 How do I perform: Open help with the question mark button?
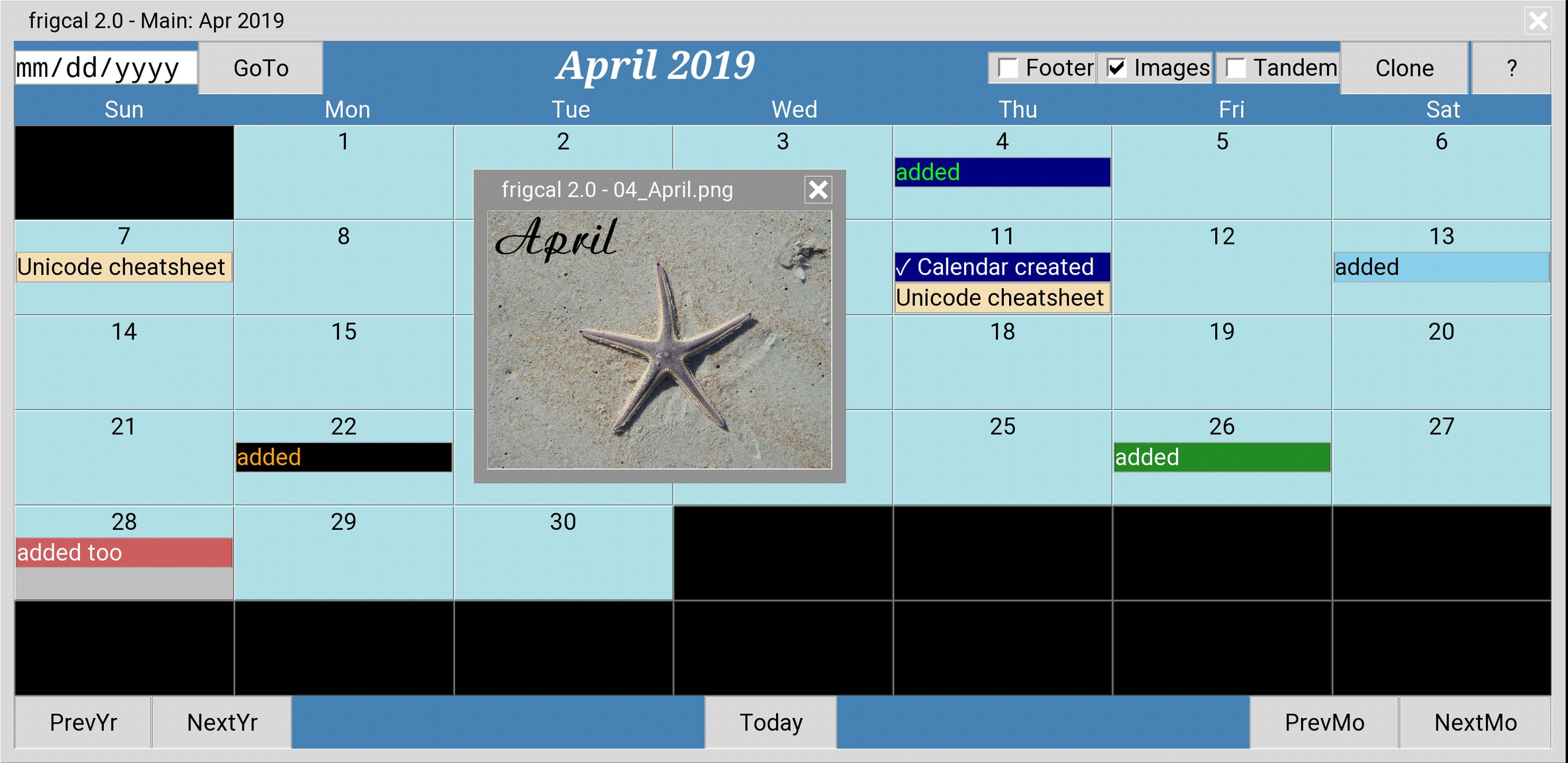pyautogui.click(x=1511, y=68)
